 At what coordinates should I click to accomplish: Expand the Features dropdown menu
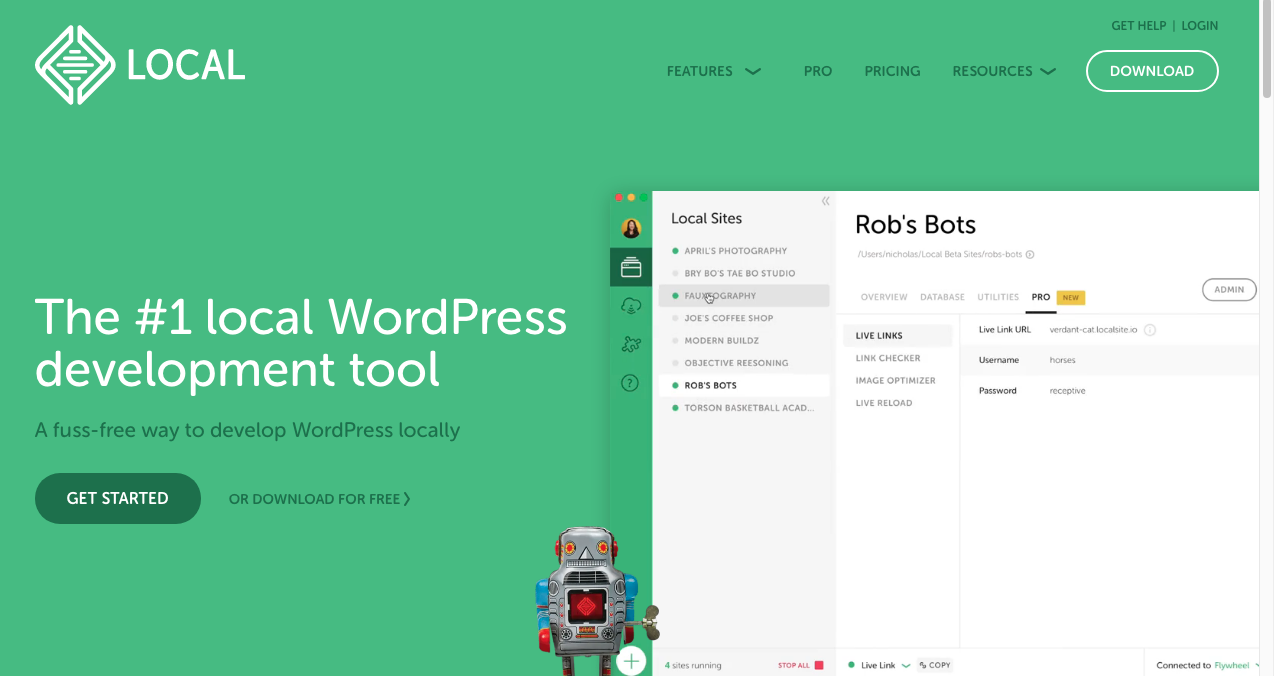coord(714,71)
